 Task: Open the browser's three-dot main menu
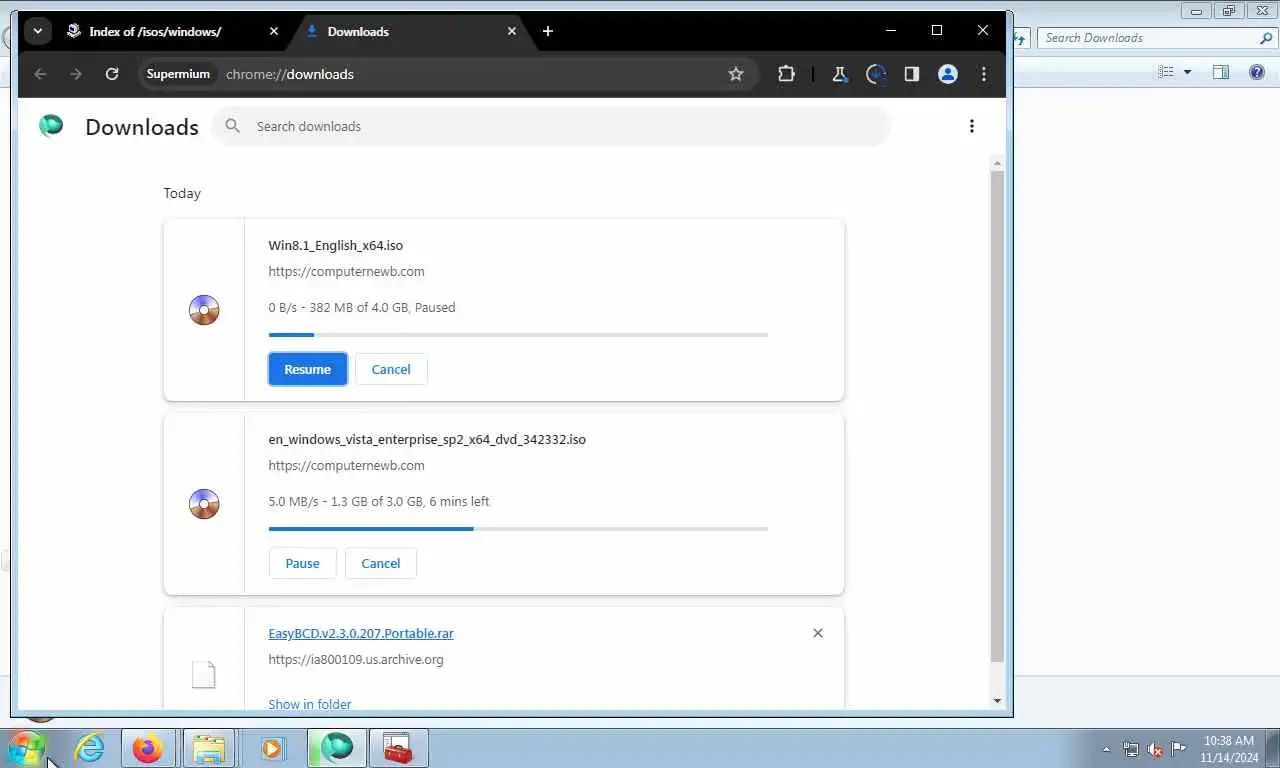[x=984, y=74]
